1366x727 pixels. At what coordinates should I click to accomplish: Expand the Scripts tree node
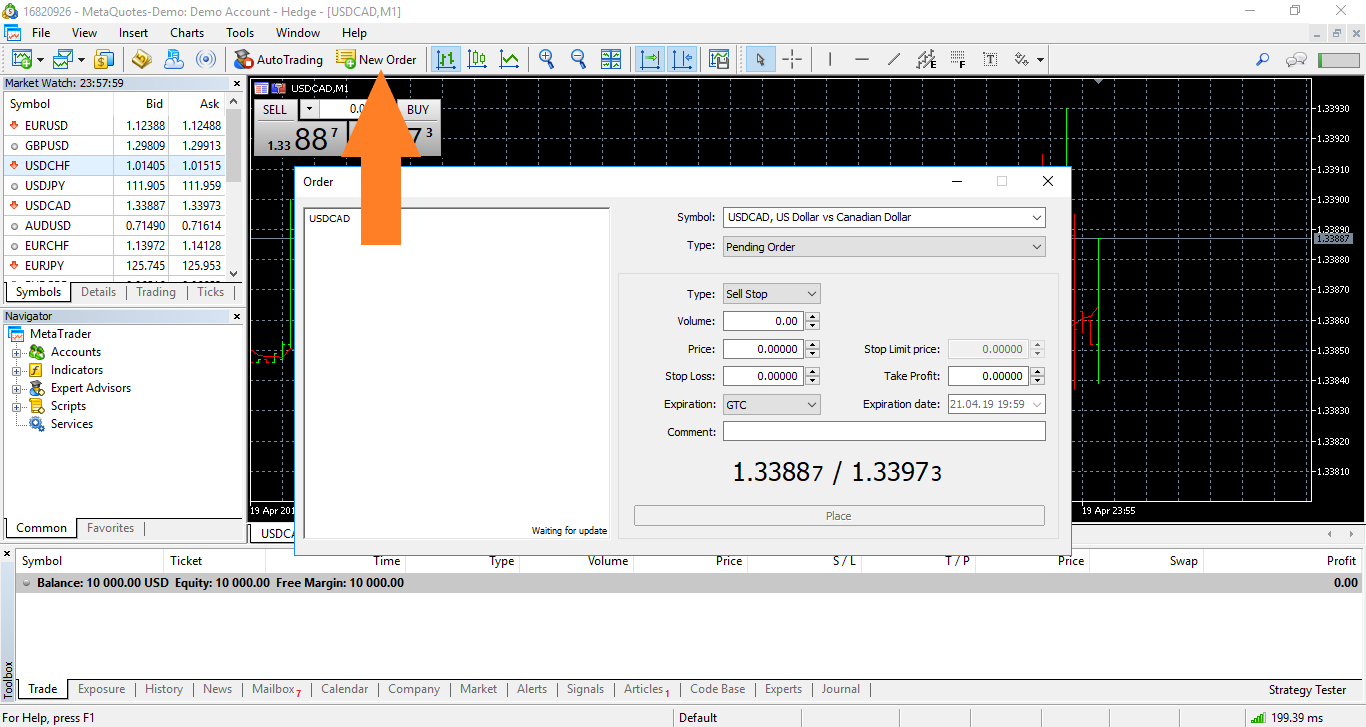click(17, 406)
